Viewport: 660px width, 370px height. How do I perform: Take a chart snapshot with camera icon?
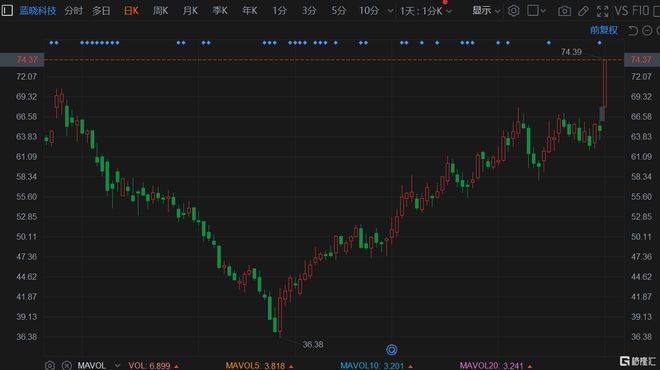tap(564, 11)
